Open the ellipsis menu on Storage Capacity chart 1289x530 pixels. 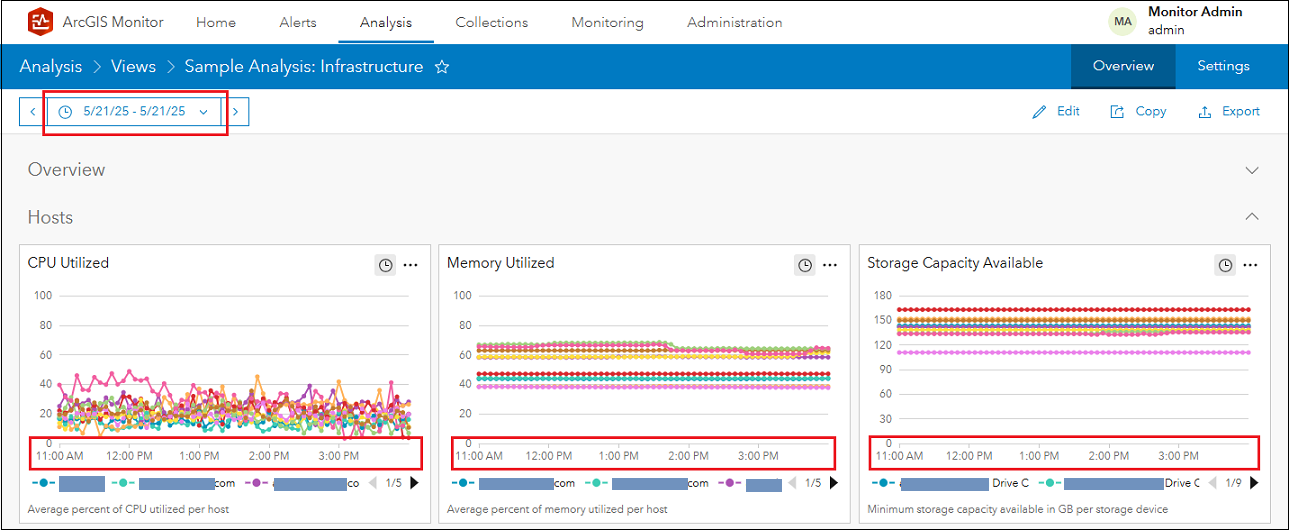click(x=1250, y=265)
